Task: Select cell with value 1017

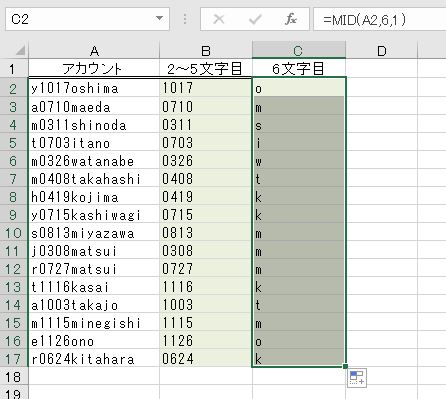Action: tap(206, 88)
